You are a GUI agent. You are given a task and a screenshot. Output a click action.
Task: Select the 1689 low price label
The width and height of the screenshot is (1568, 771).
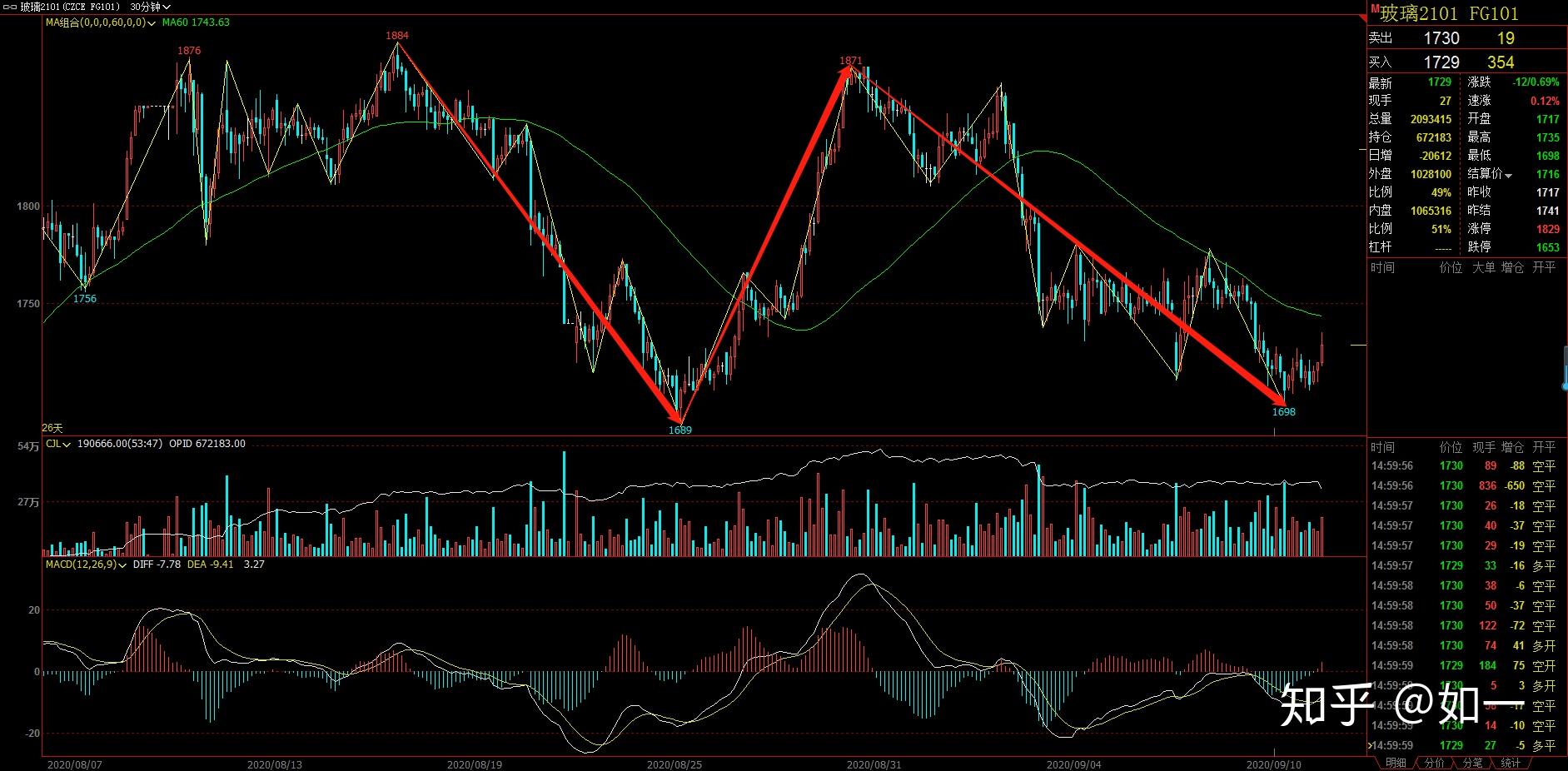click(680, 430)
